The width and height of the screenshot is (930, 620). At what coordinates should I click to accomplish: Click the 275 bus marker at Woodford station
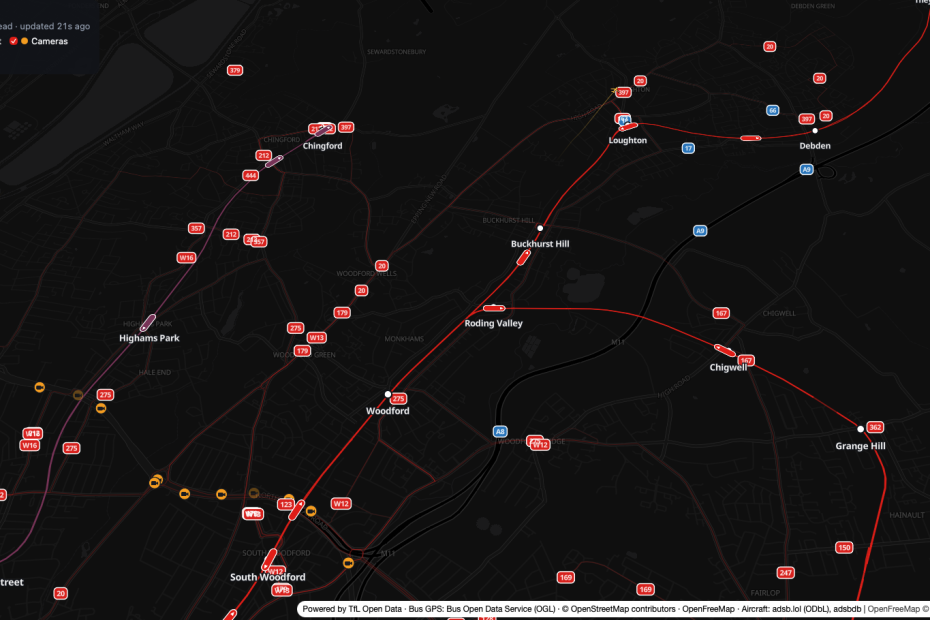pyautogui.click(x=399, y=399)
